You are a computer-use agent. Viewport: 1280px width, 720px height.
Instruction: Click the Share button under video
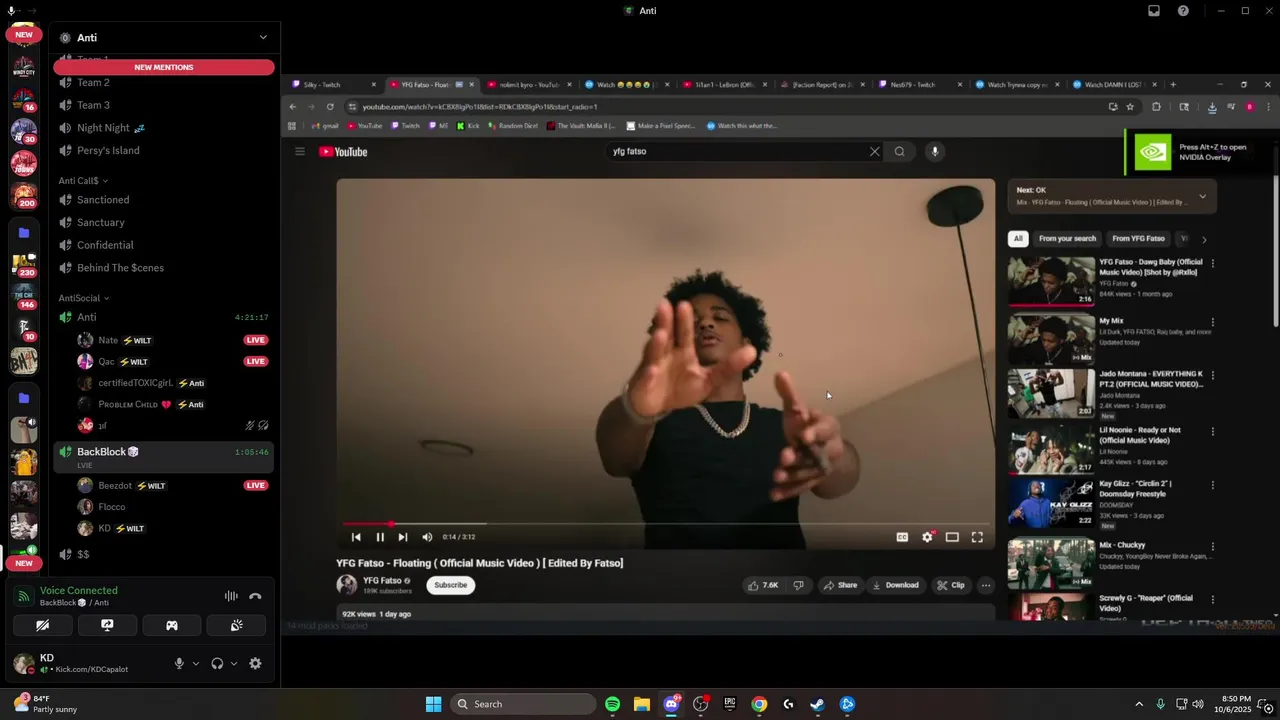click(x=840, y=585)
